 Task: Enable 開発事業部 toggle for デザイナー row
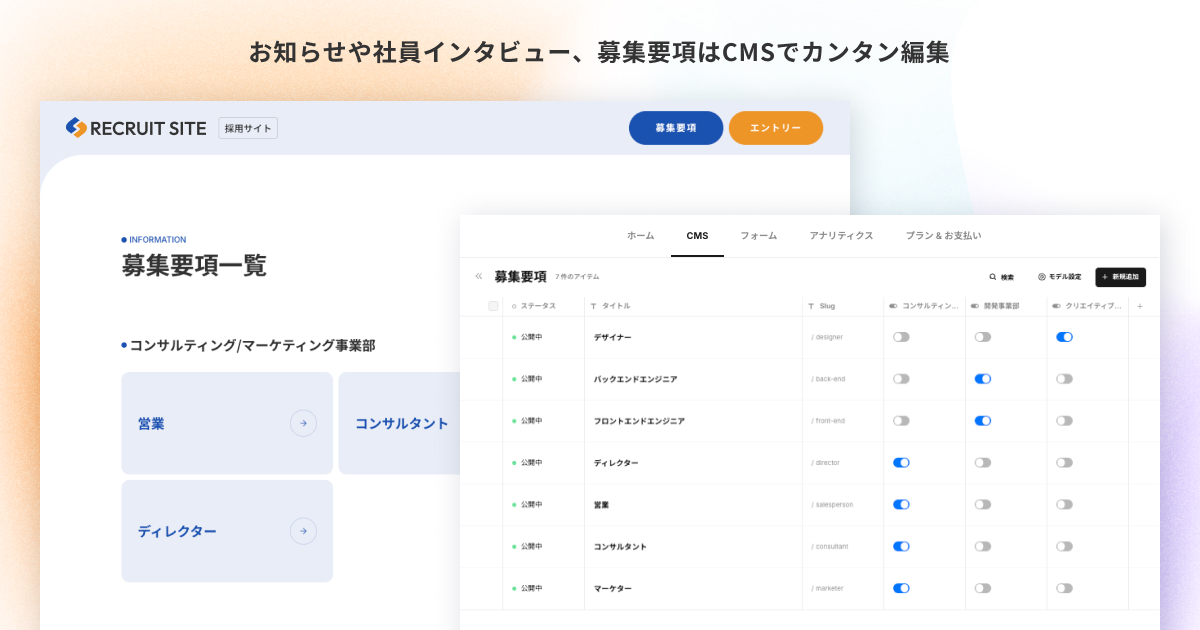point(982,336)
